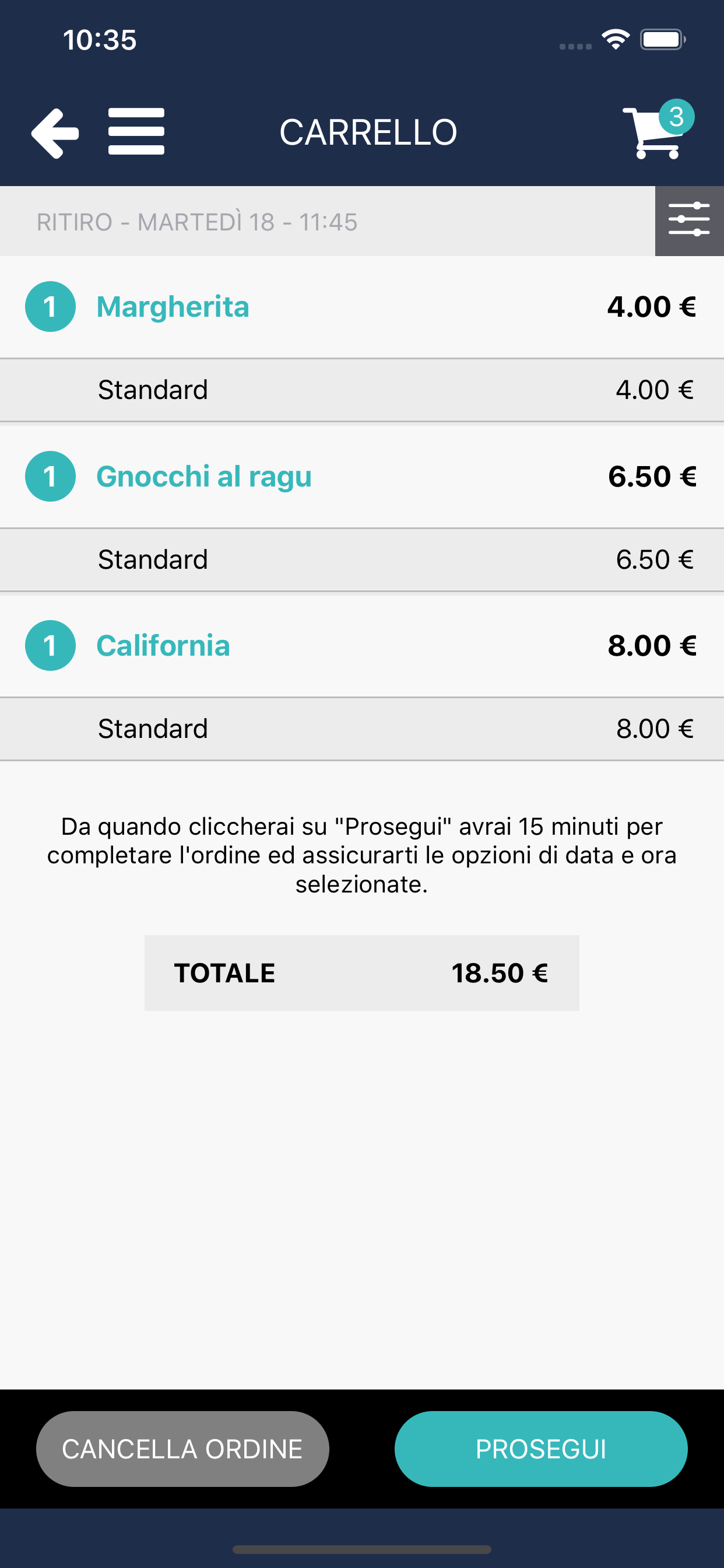The width and height of the screenshot is (724, 1568).
Task: Tap the Wi-Fi status icon
Action: pyautogui.click(x=615, y=40)
